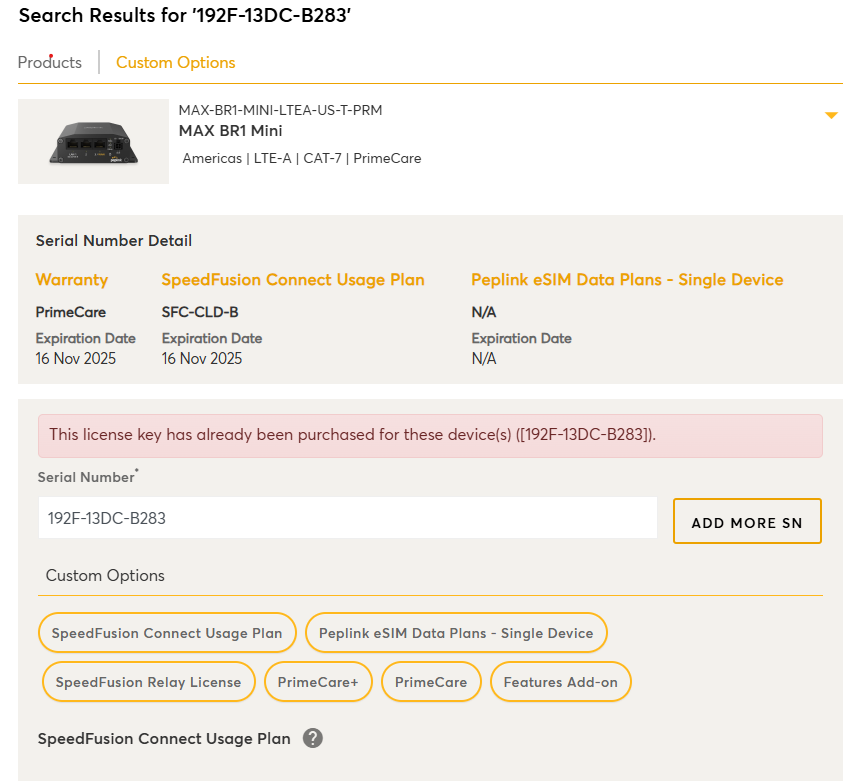Click the license already purchased alert banner

point(430,436)
